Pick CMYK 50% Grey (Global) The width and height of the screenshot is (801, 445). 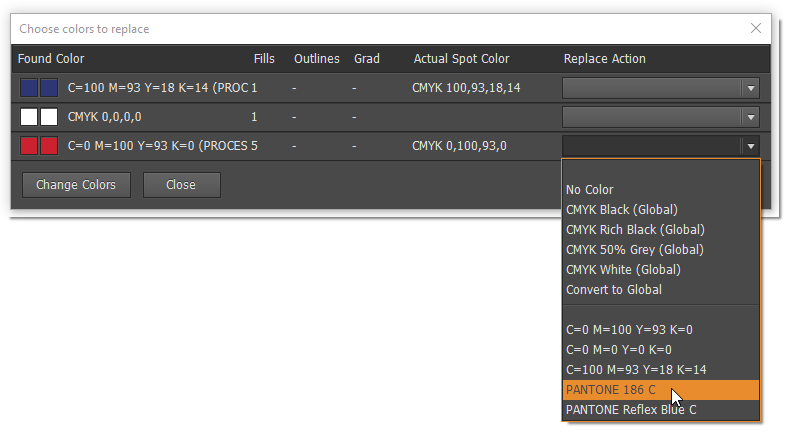tap(634, 249)
